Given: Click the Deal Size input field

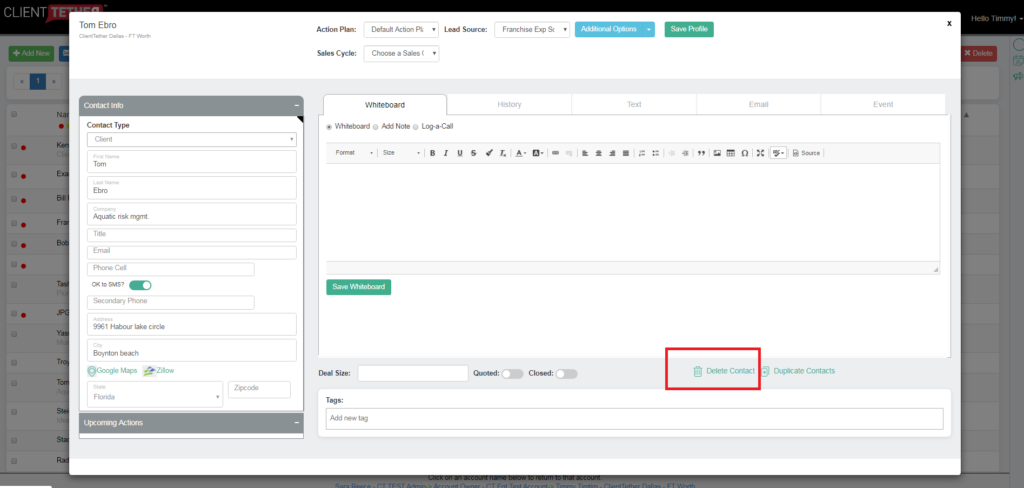Looking at the screenshot, I should (x=413, y=374).
